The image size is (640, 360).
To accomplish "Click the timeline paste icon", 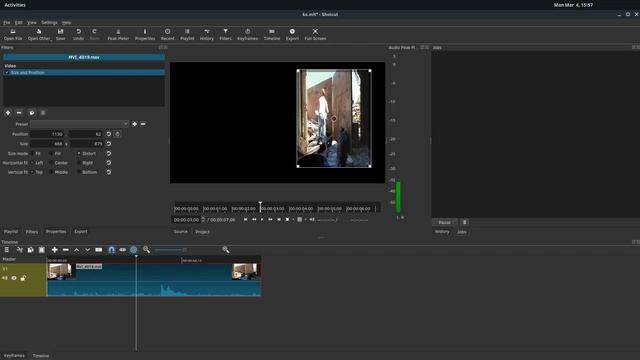I will tap(41, 250).
